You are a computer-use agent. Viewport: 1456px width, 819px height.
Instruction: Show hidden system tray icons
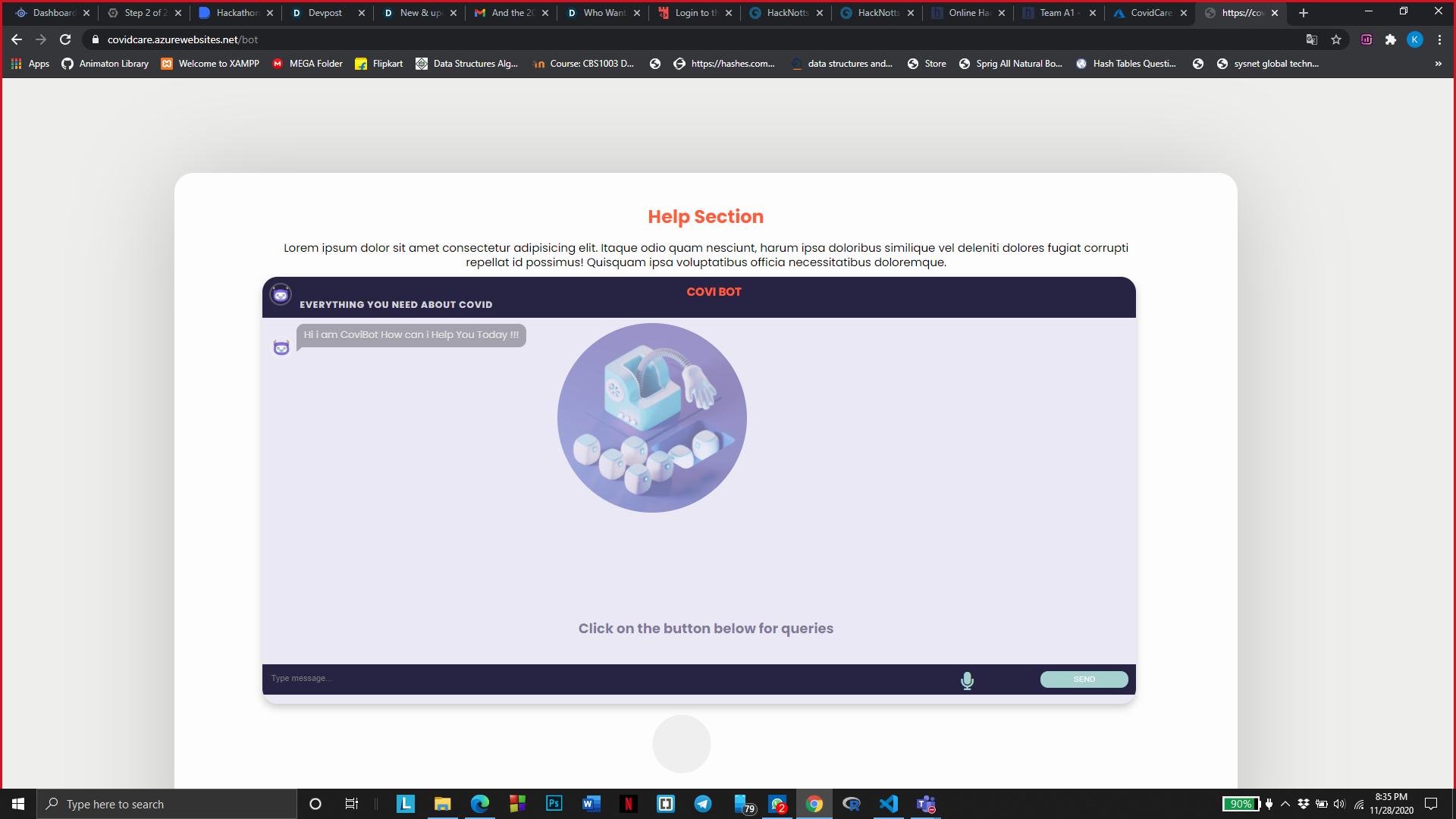(x=1285, y=804)
